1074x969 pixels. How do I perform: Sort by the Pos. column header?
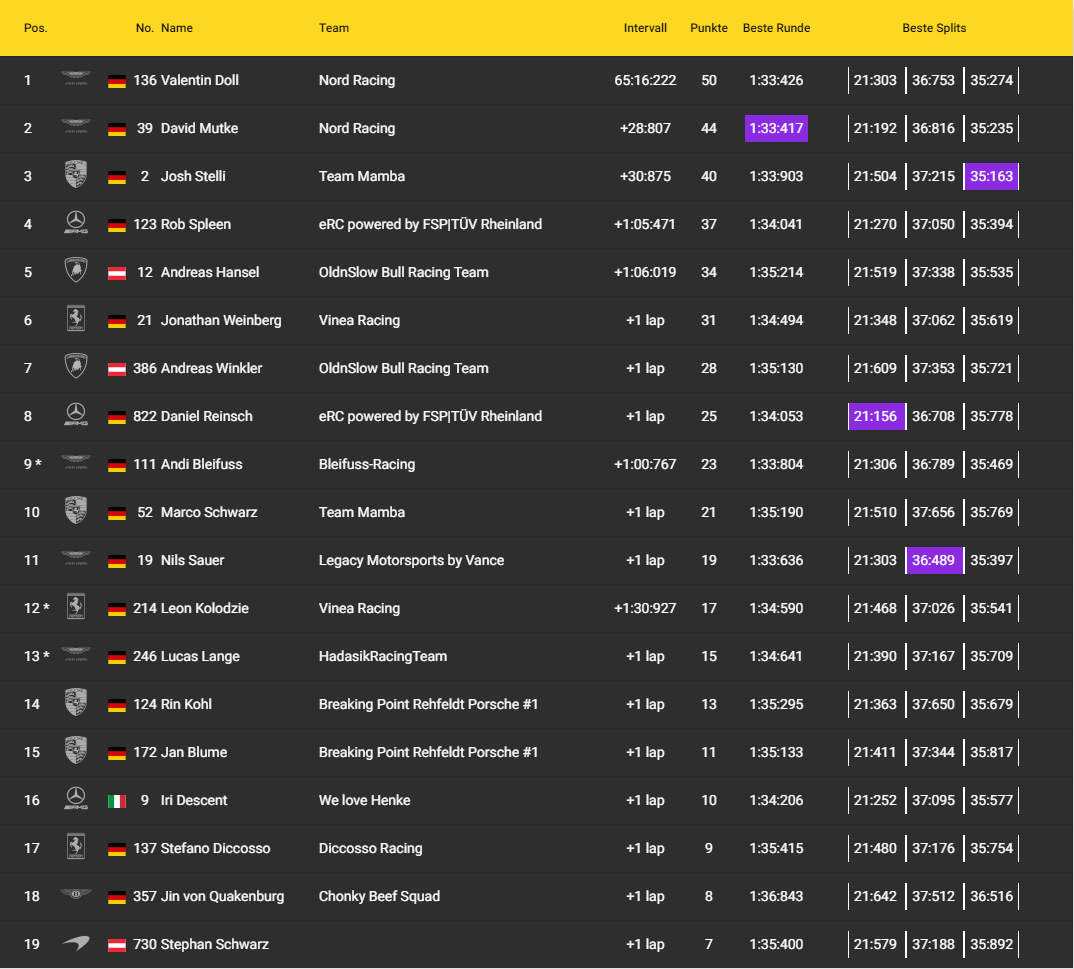pyautogui.click(x=36, y=28)
